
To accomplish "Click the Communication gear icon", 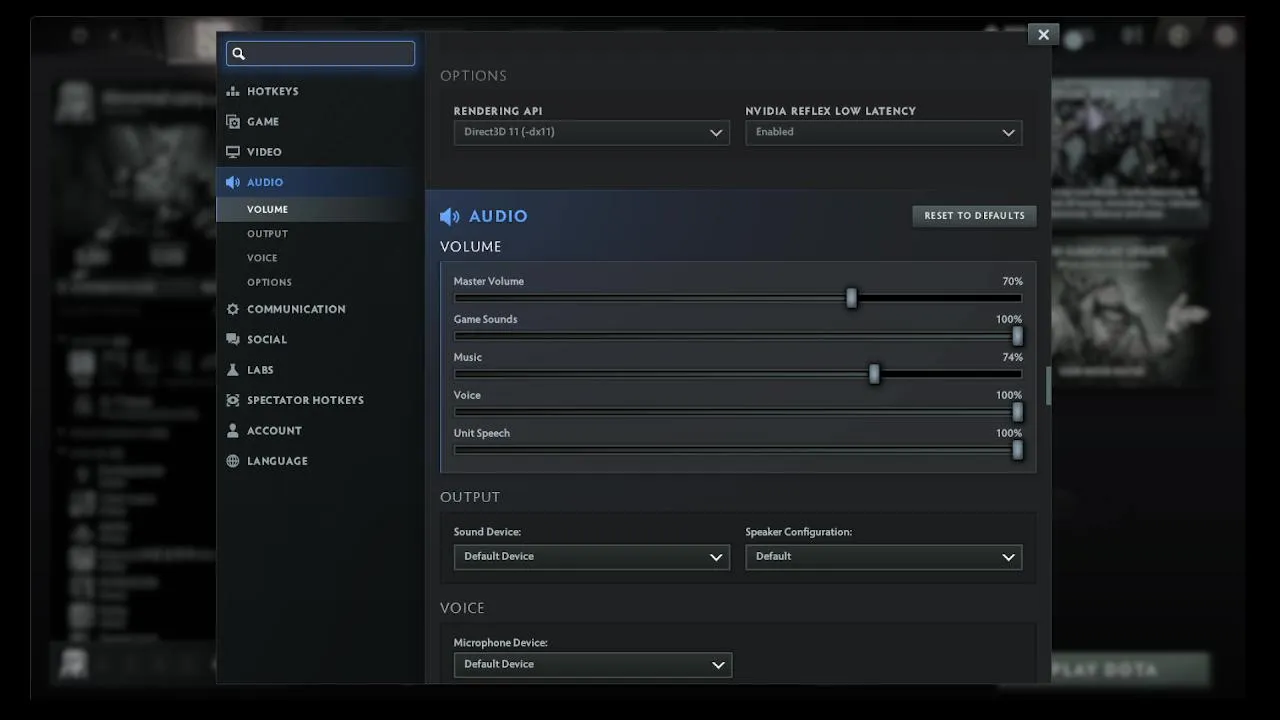I will [x=233, y=309].
